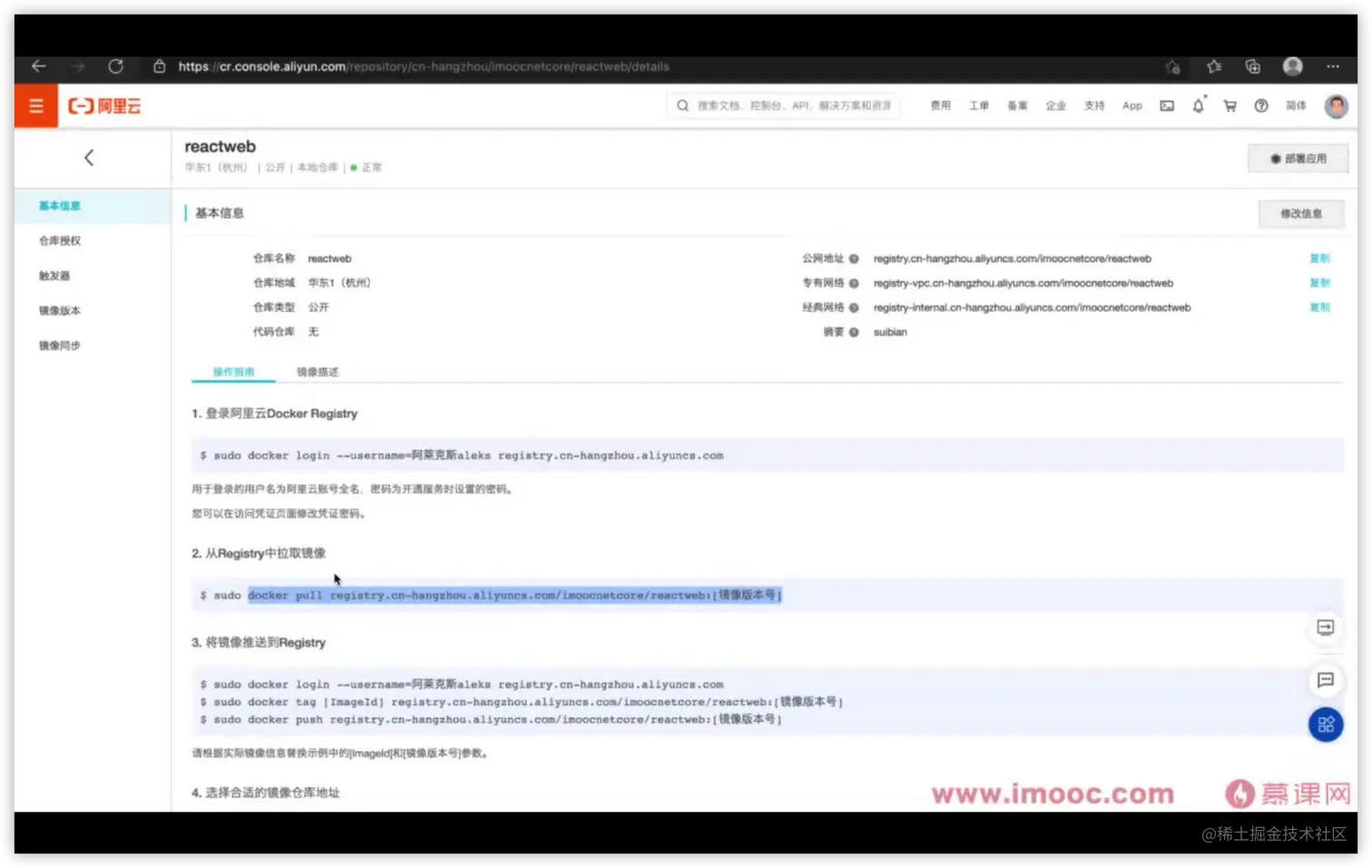Copy the 专有网络 registry-vpc address
This screenshot has height=868, width=1372.
pyautogui.click(x=1319, y=283)
